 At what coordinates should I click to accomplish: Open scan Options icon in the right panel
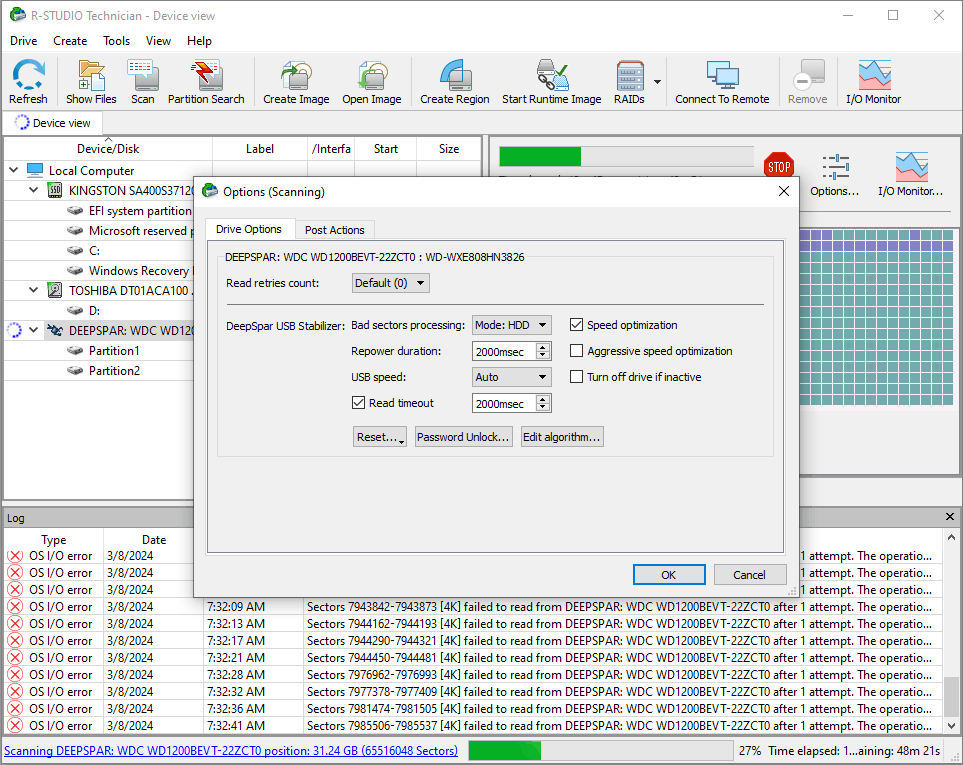[x=835, y=175]
